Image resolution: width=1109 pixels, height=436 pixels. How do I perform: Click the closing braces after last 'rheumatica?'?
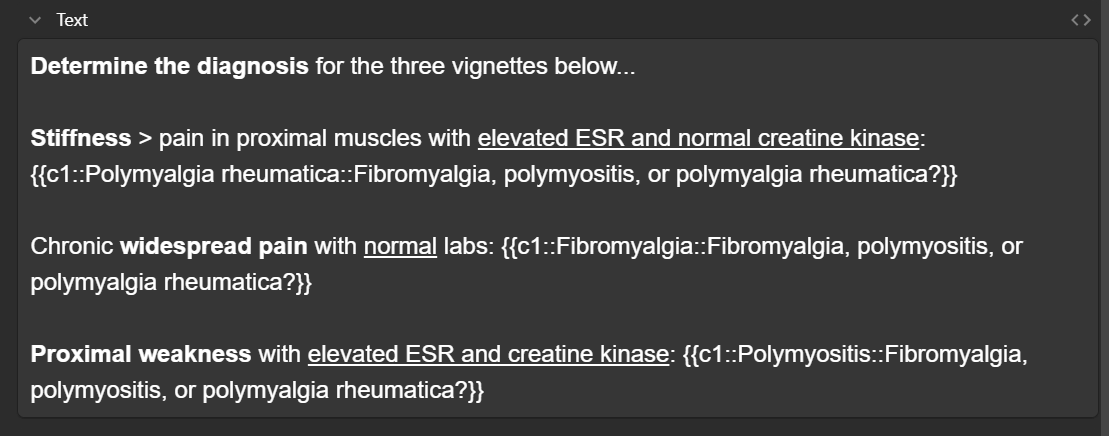pos(476,390)
